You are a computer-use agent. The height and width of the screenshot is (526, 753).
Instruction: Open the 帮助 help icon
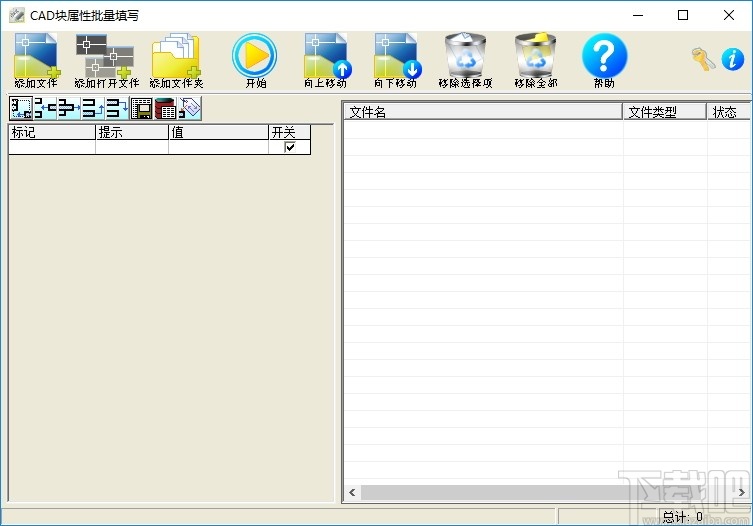[x=604, y=61]
